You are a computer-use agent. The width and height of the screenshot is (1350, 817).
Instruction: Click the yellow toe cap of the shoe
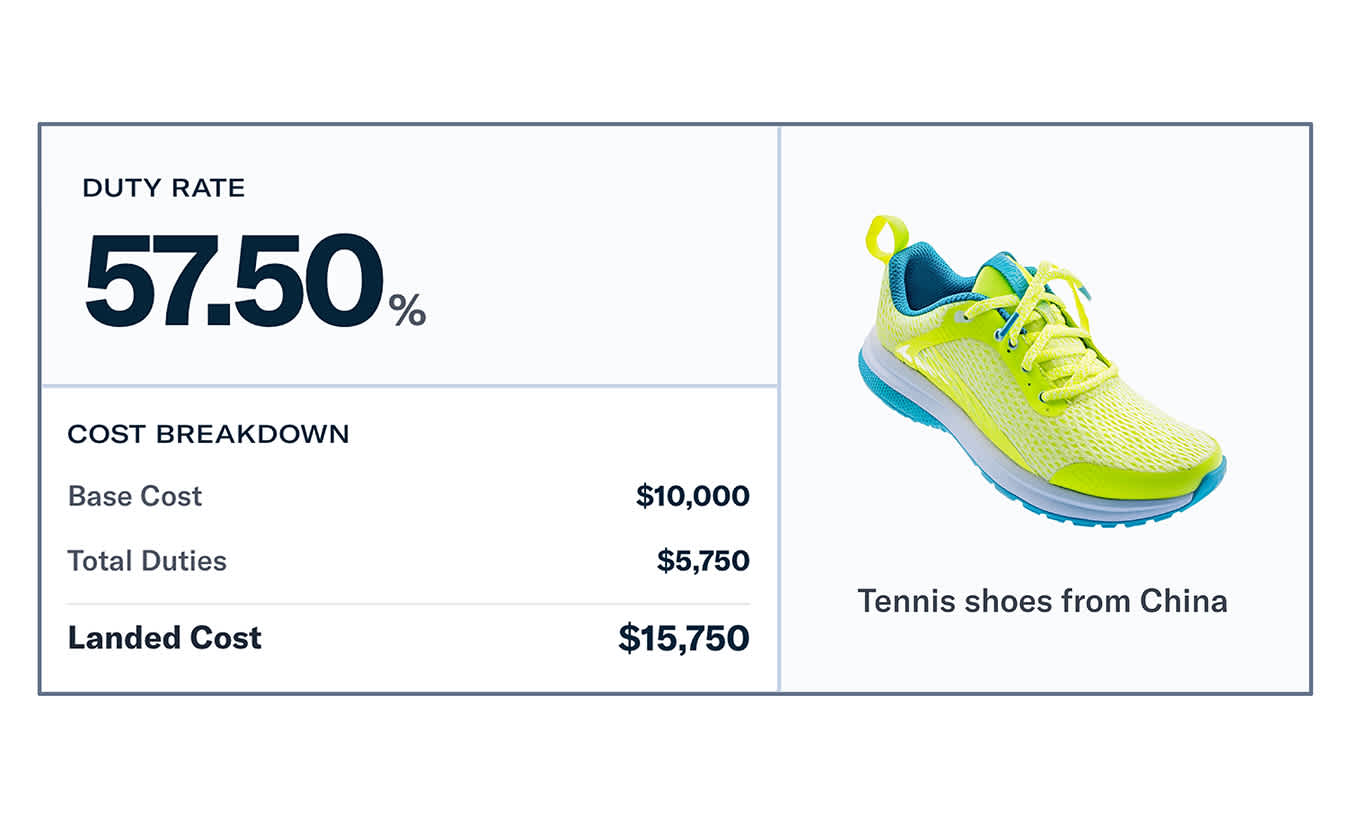pos(1150,470)
